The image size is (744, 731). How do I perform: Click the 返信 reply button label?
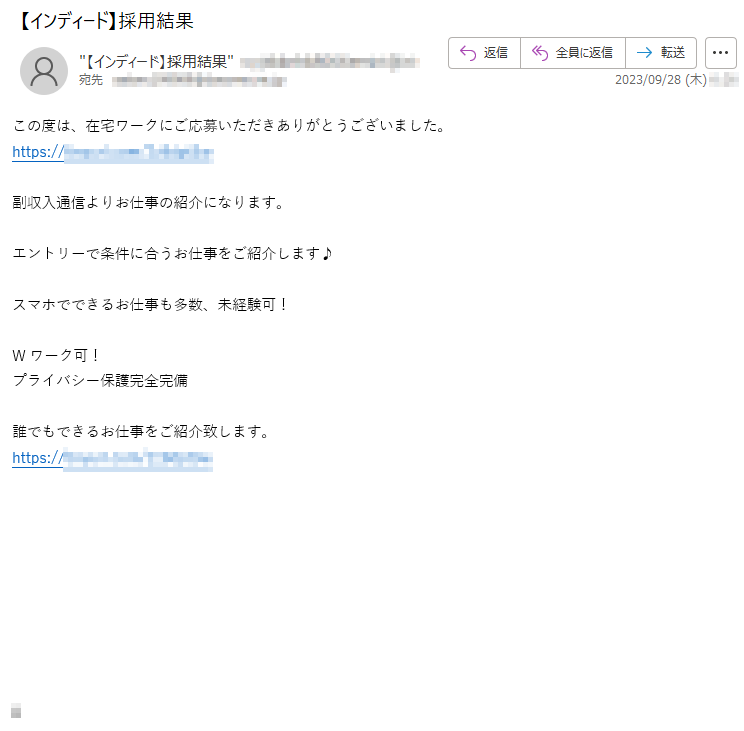[x=496, y=53]
